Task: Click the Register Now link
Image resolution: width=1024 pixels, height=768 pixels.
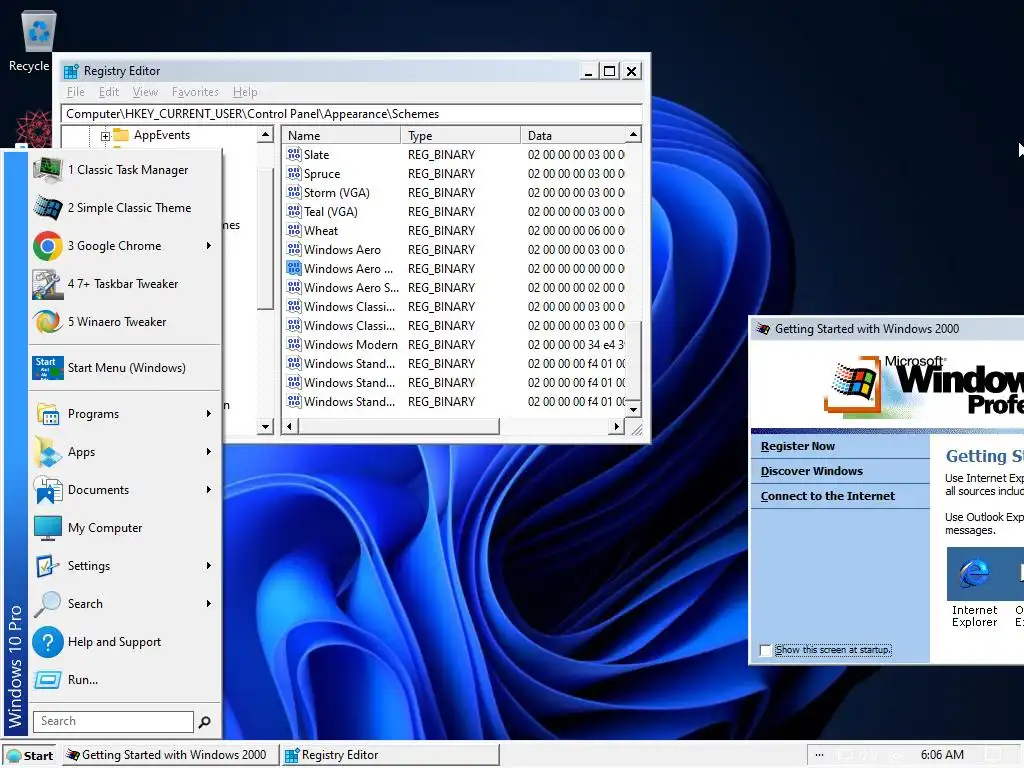Action: point(797,446)
